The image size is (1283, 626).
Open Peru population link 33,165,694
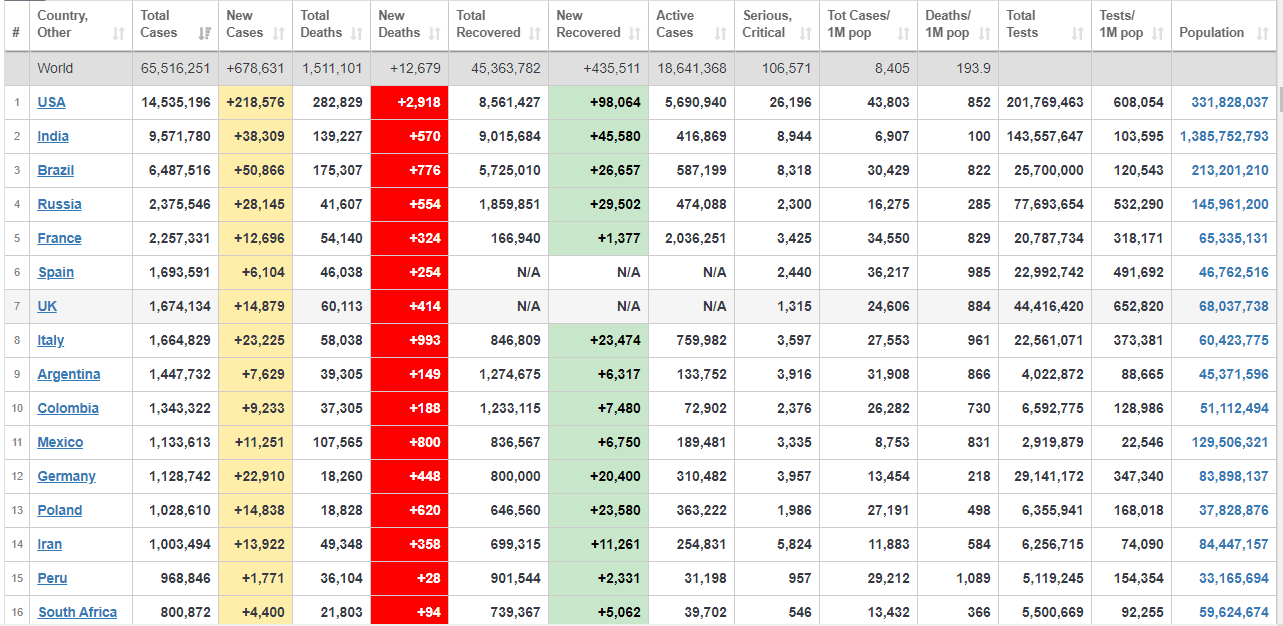coord(1234,578)
